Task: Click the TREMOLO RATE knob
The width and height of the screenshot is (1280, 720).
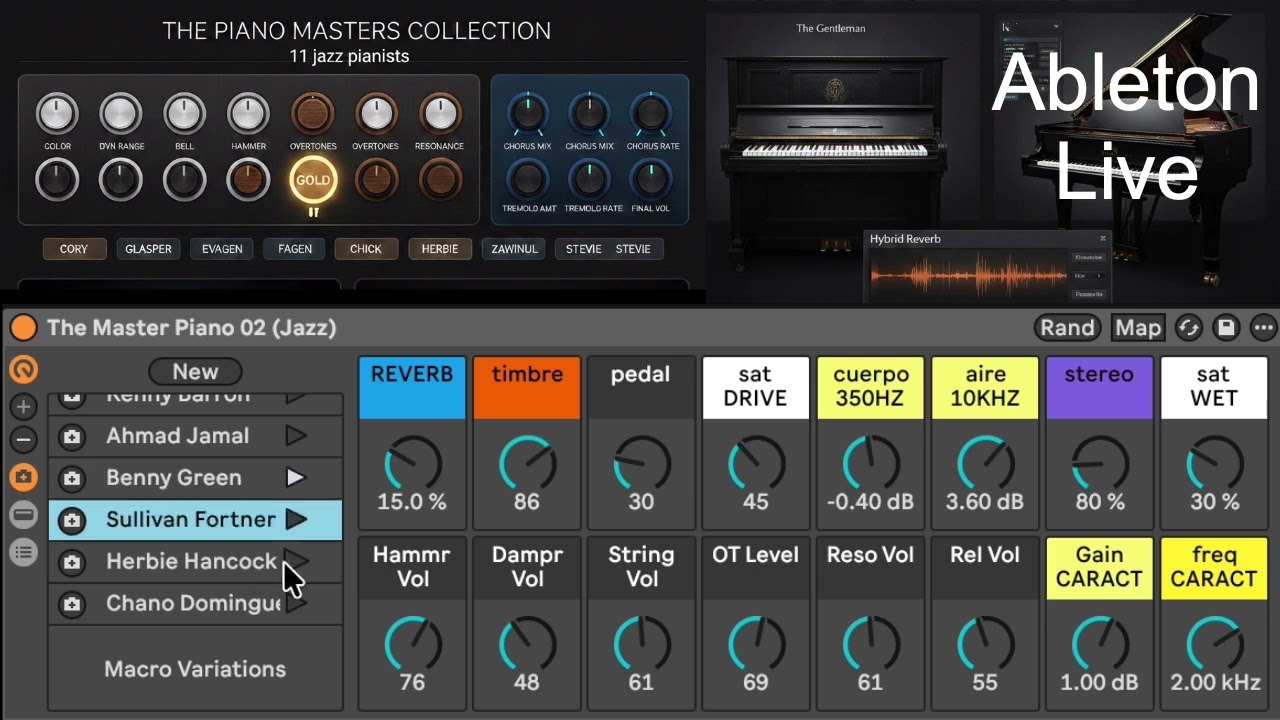Action: coord(590,179)
